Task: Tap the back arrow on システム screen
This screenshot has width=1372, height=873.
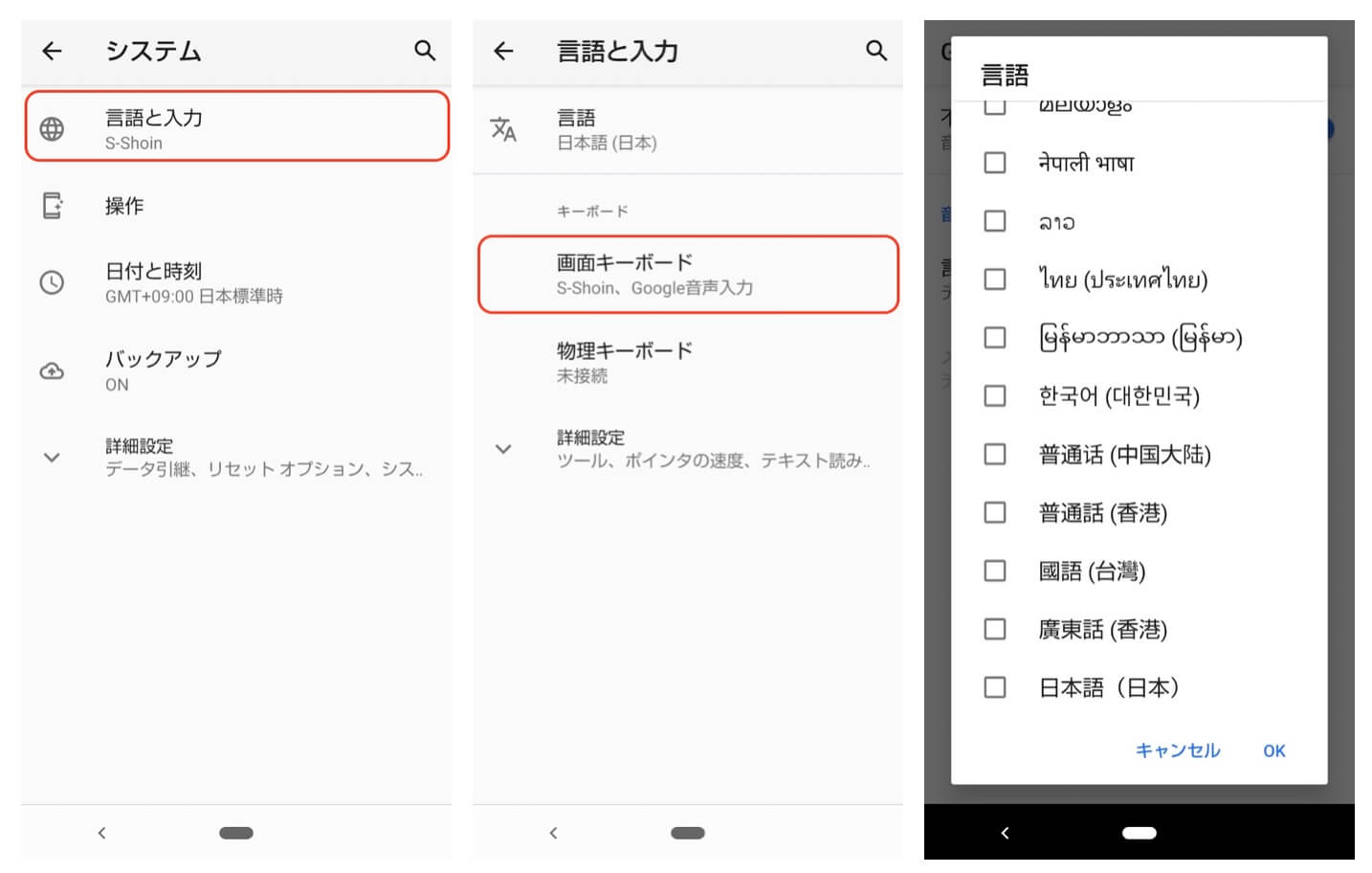Action: click(x=53, y=51)
